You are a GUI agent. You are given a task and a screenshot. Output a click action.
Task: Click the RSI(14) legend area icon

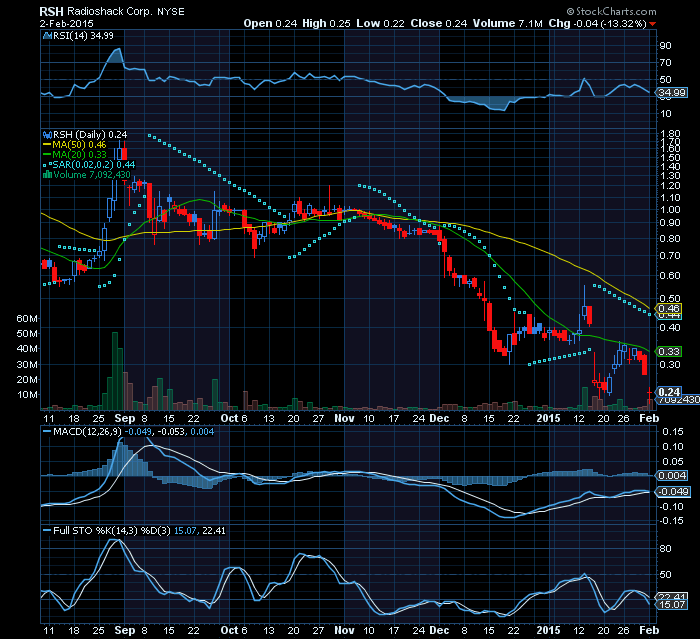[x=47, y=36]
